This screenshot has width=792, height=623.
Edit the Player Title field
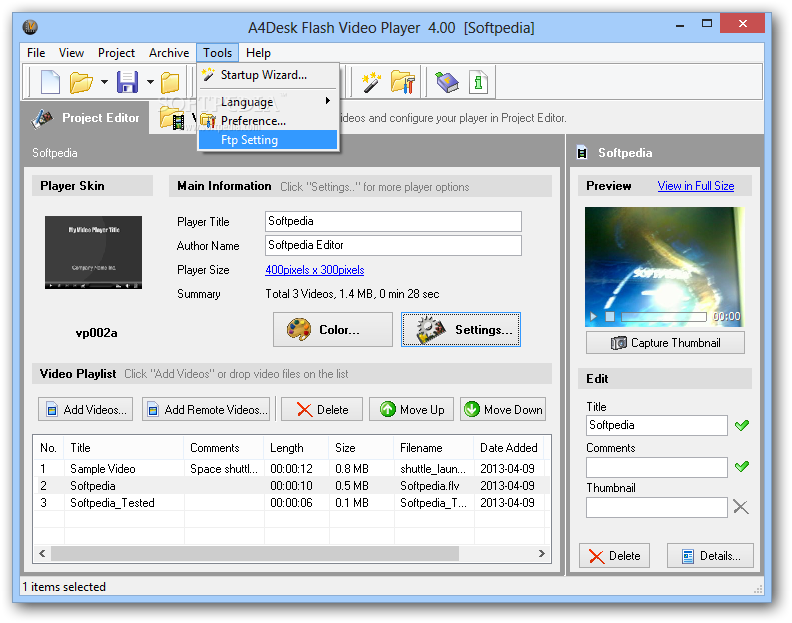(393, 221)
